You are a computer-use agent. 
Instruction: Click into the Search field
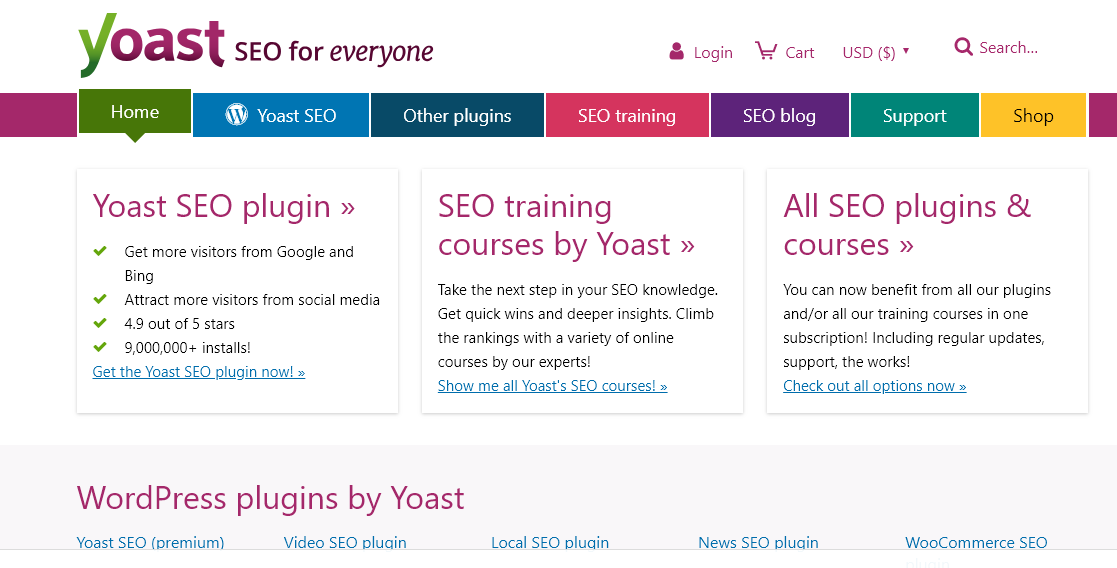(1008, 48)
